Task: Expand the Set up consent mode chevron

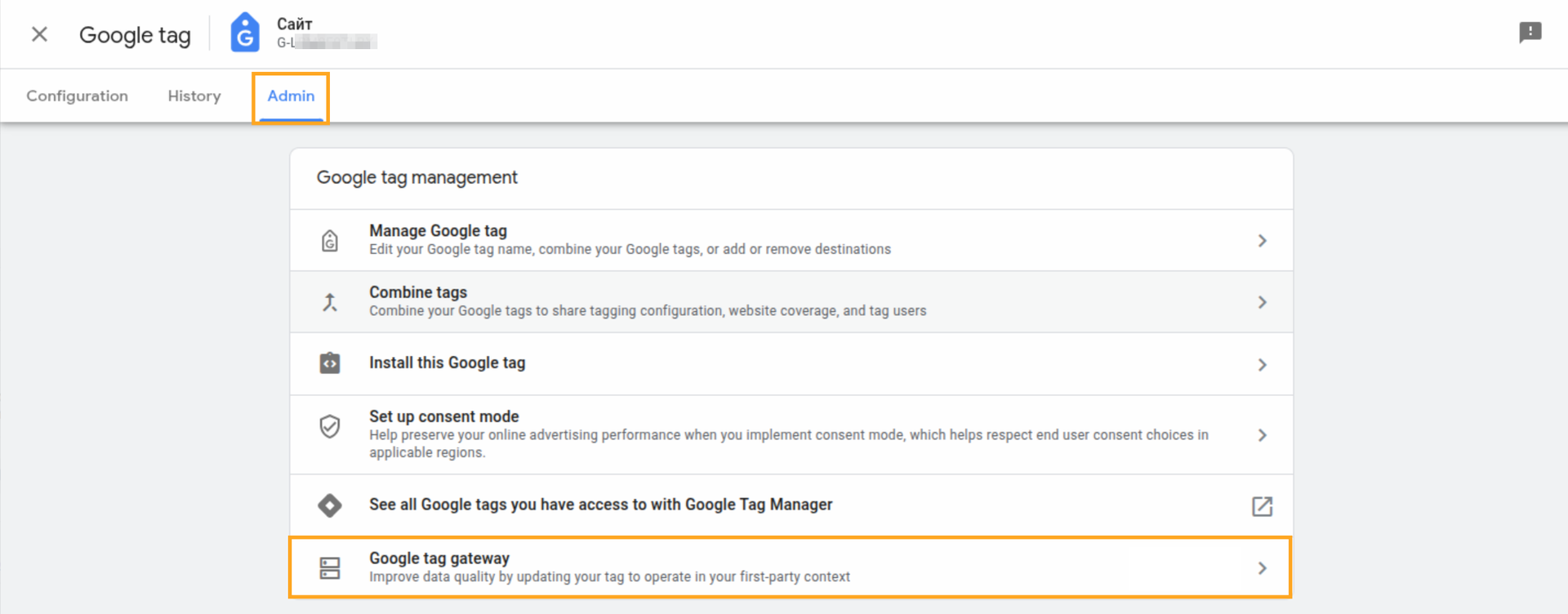Action: pos(1262,435)
